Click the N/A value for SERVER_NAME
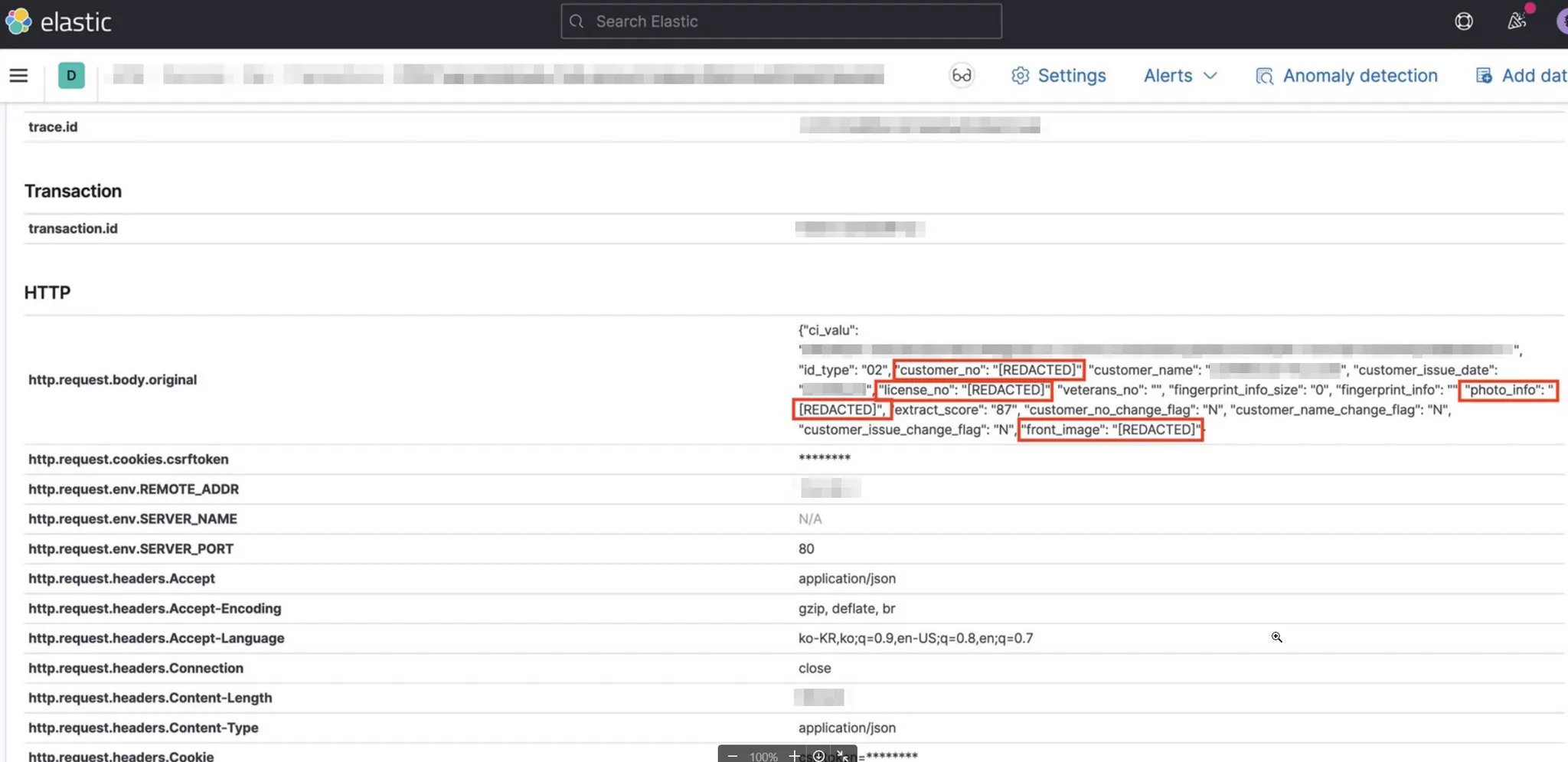The image size is (1568, 762). tap(810, 519)
